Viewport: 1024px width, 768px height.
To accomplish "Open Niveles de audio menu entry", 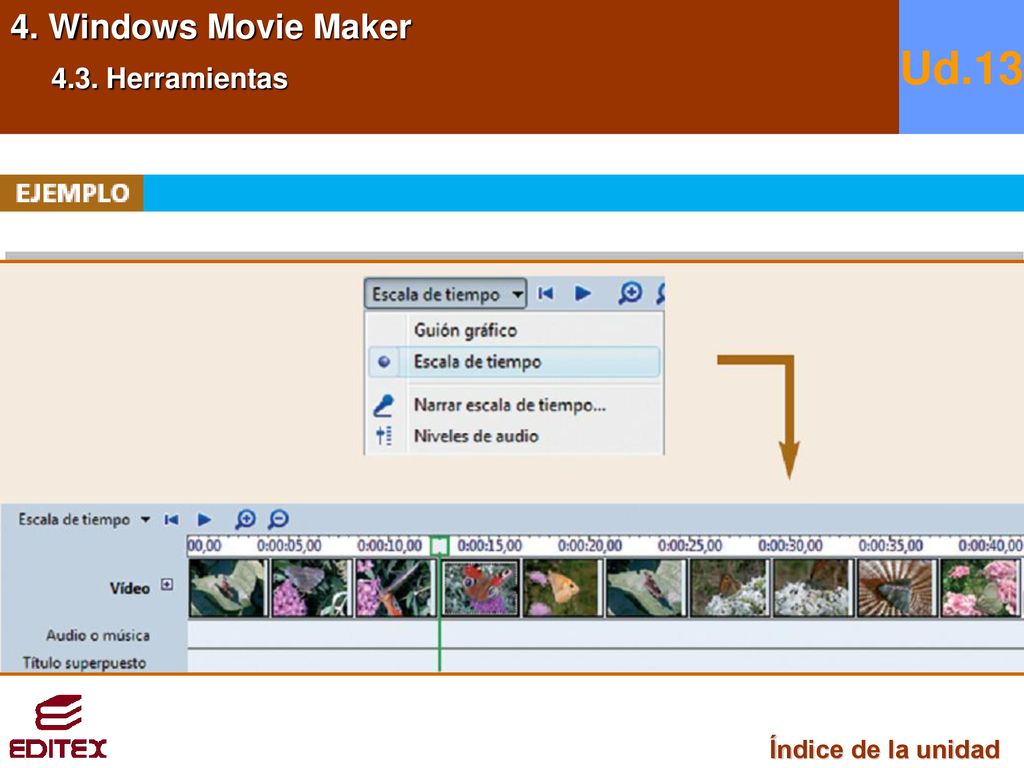I will 476,436.
